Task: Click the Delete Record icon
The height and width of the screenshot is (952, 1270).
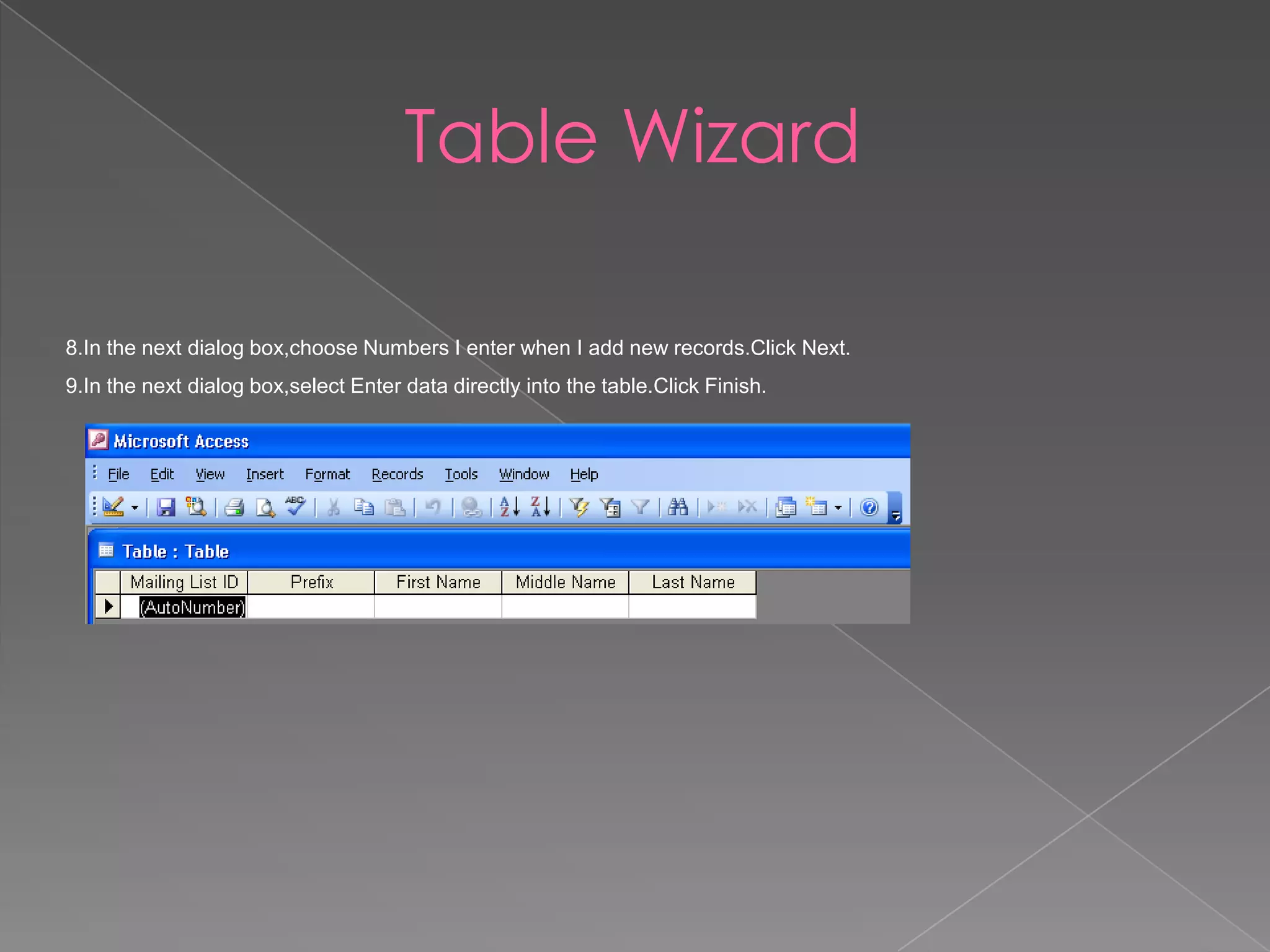Action: click(x=747, y=507)
